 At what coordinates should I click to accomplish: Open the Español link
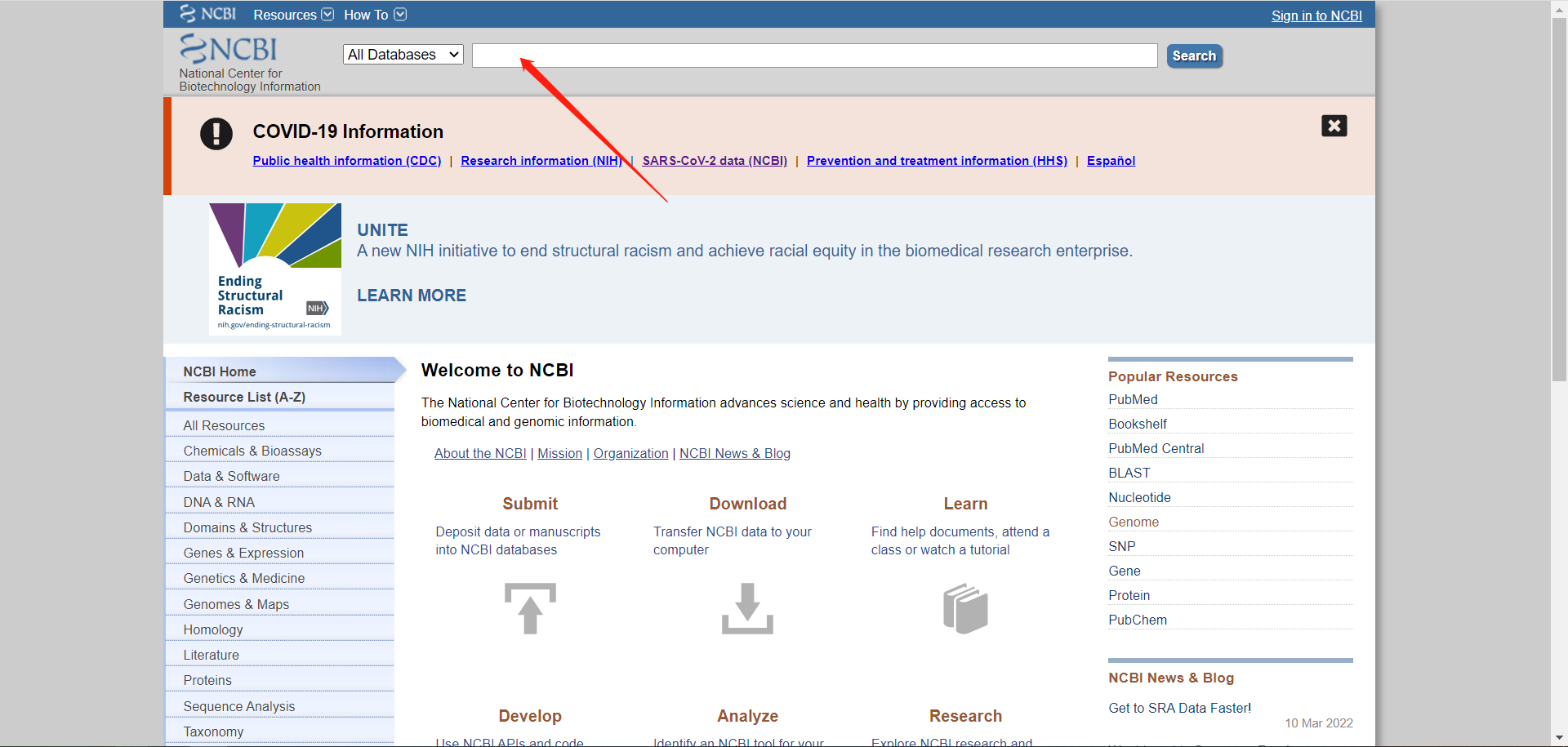click(1111, 161)
